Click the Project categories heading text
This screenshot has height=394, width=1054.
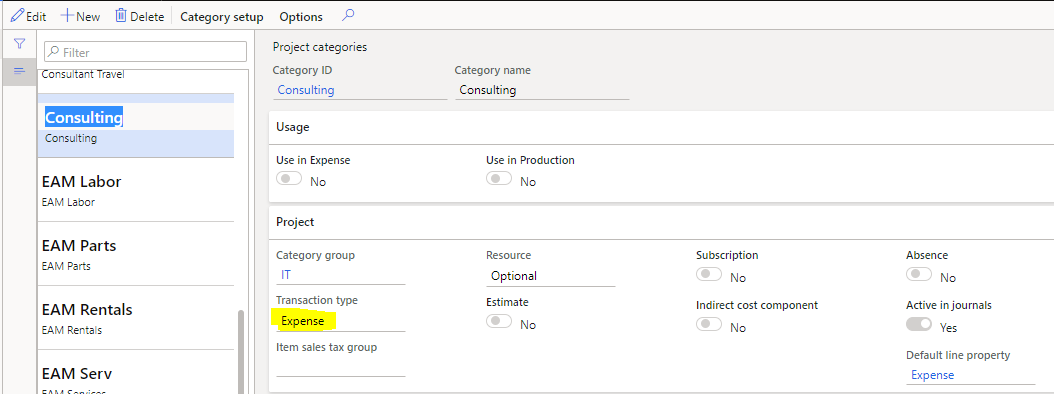point(320,47)
